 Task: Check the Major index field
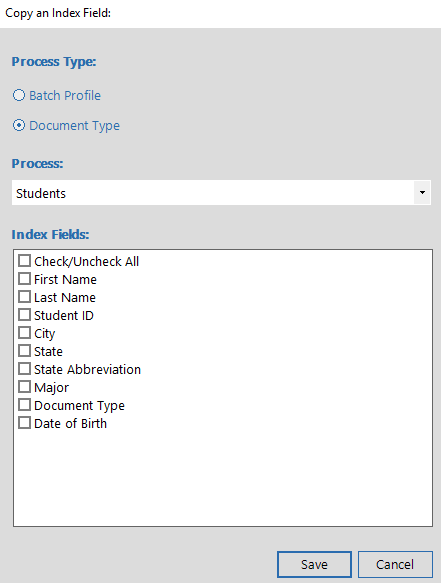(x=25, y=387)
